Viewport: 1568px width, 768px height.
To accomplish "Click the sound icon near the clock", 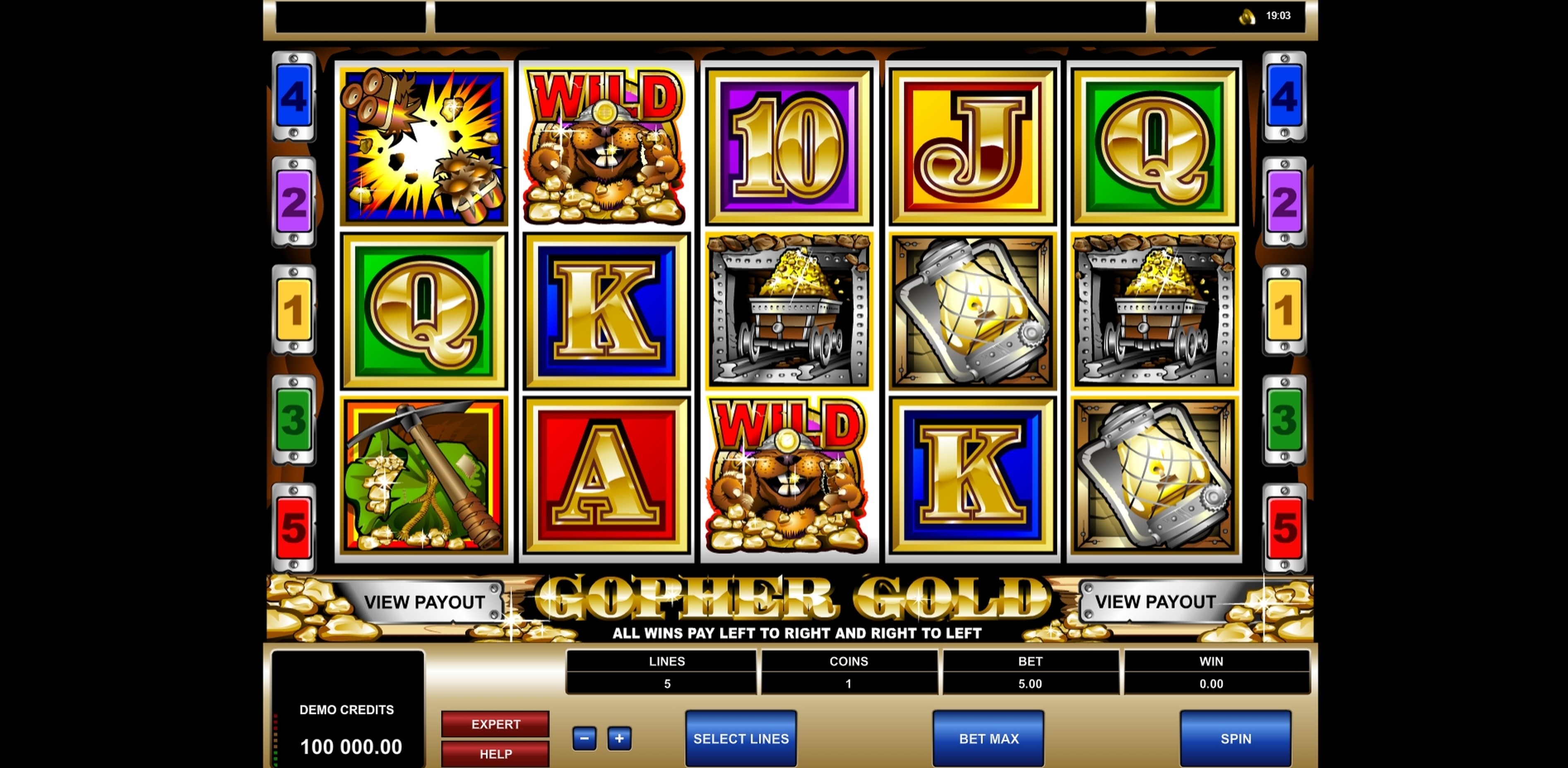I will [1247, 17].
